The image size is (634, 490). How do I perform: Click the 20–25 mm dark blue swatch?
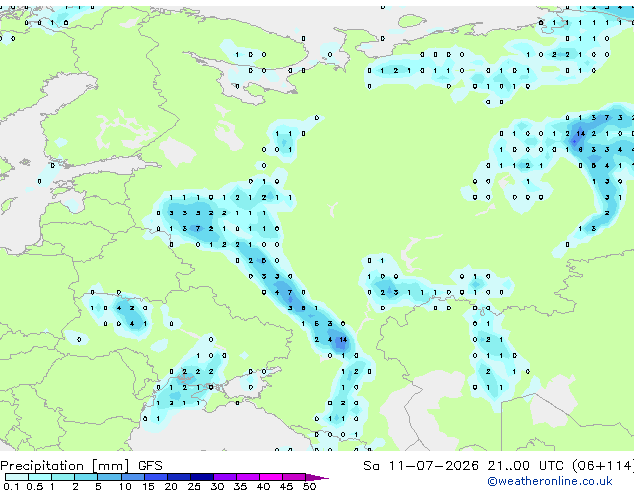(x=179, y=477)
